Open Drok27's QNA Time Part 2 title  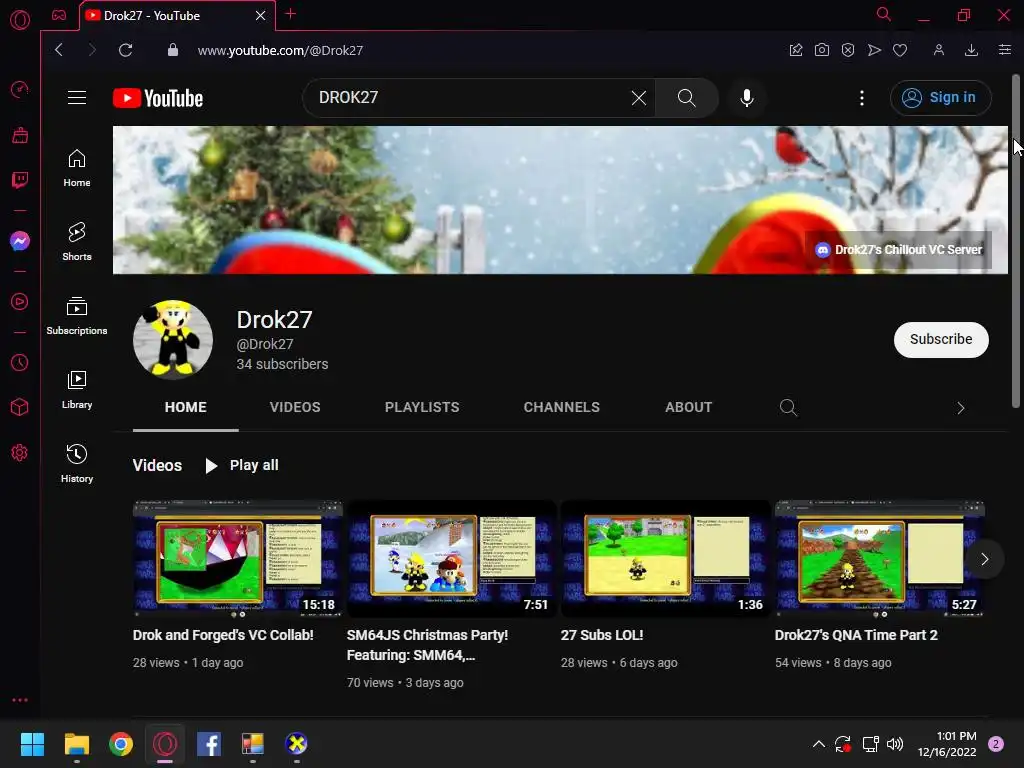click(856, 635)
